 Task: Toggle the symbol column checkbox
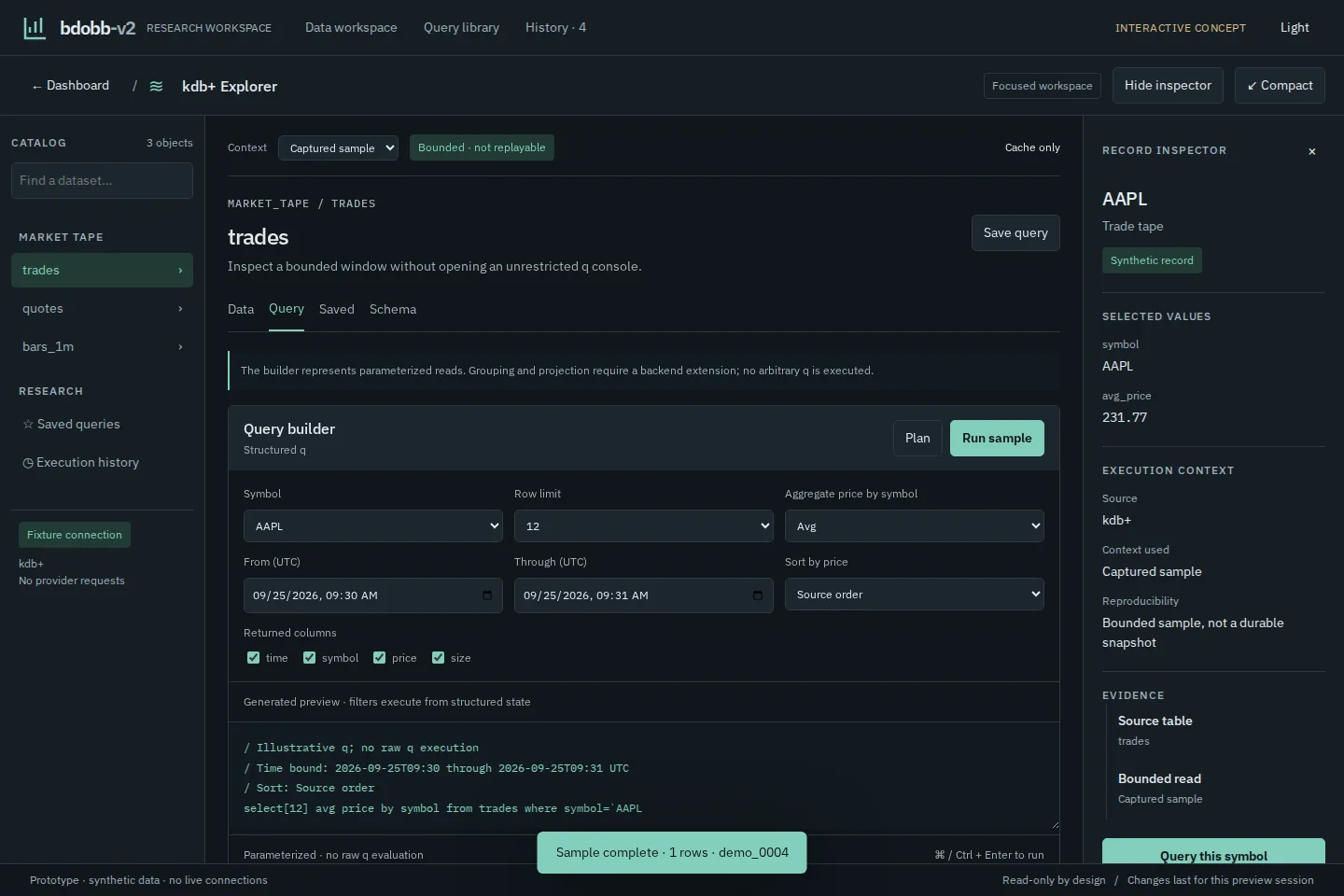[309, 658]
